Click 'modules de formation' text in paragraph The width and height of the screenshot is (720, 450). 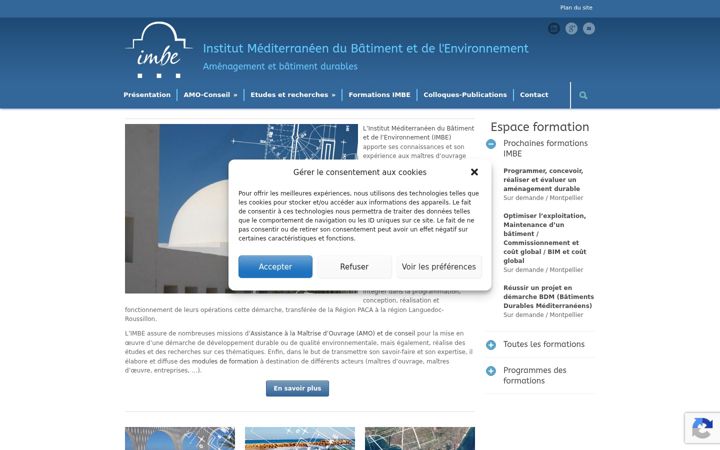[225, 361]
